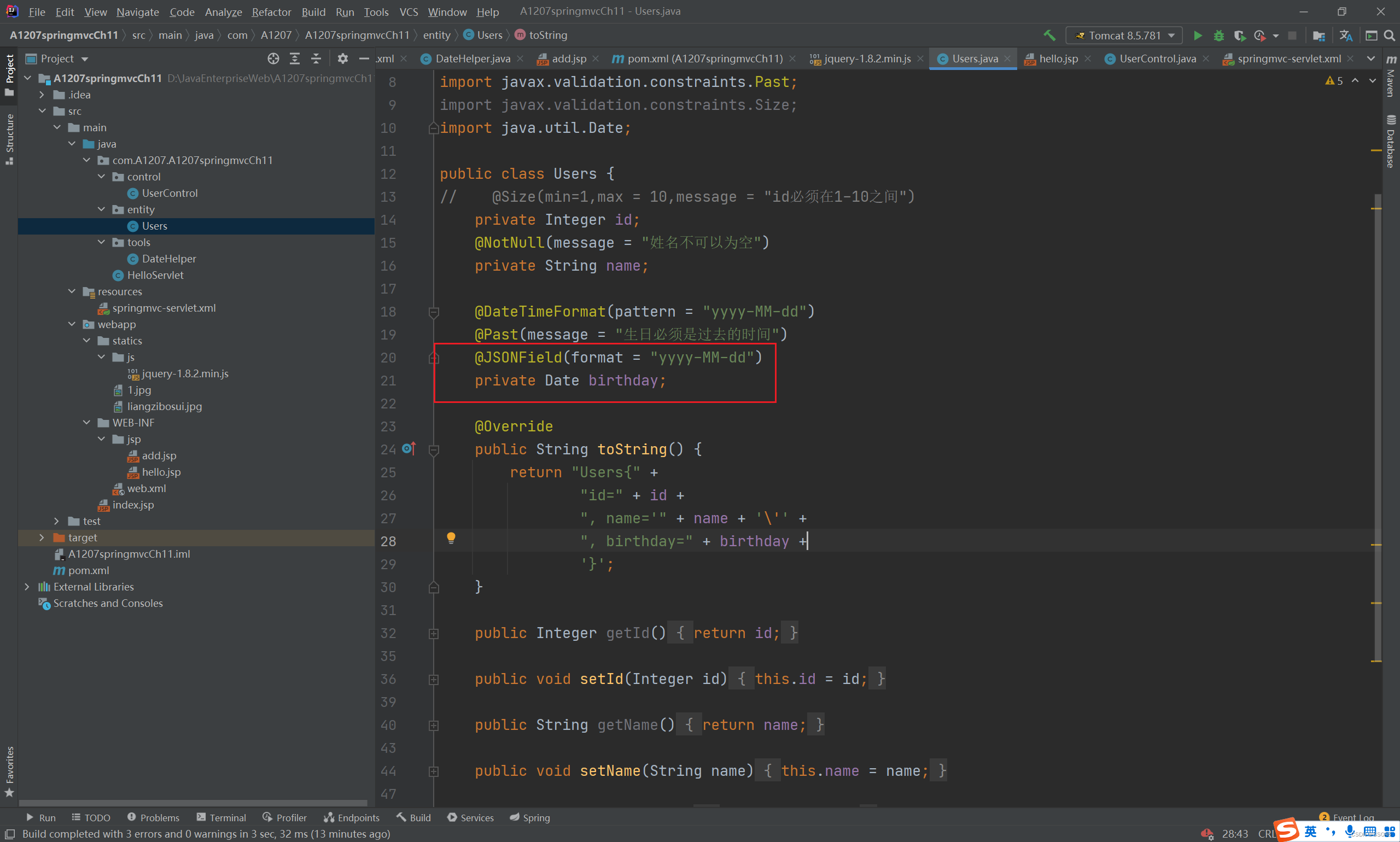The width and height of the screenshot is (1400, 842).
Task: Open the Structure tool window
Action: click(9, 139)
